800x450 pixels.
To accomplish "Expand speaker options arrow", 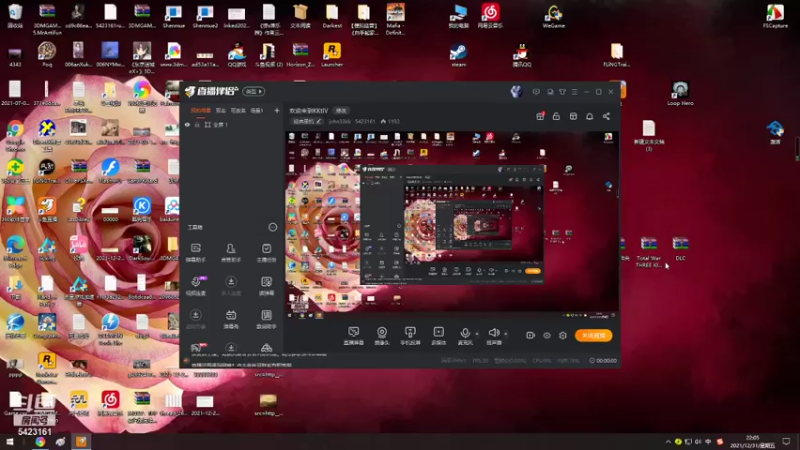I will click(x=506, y=334).
